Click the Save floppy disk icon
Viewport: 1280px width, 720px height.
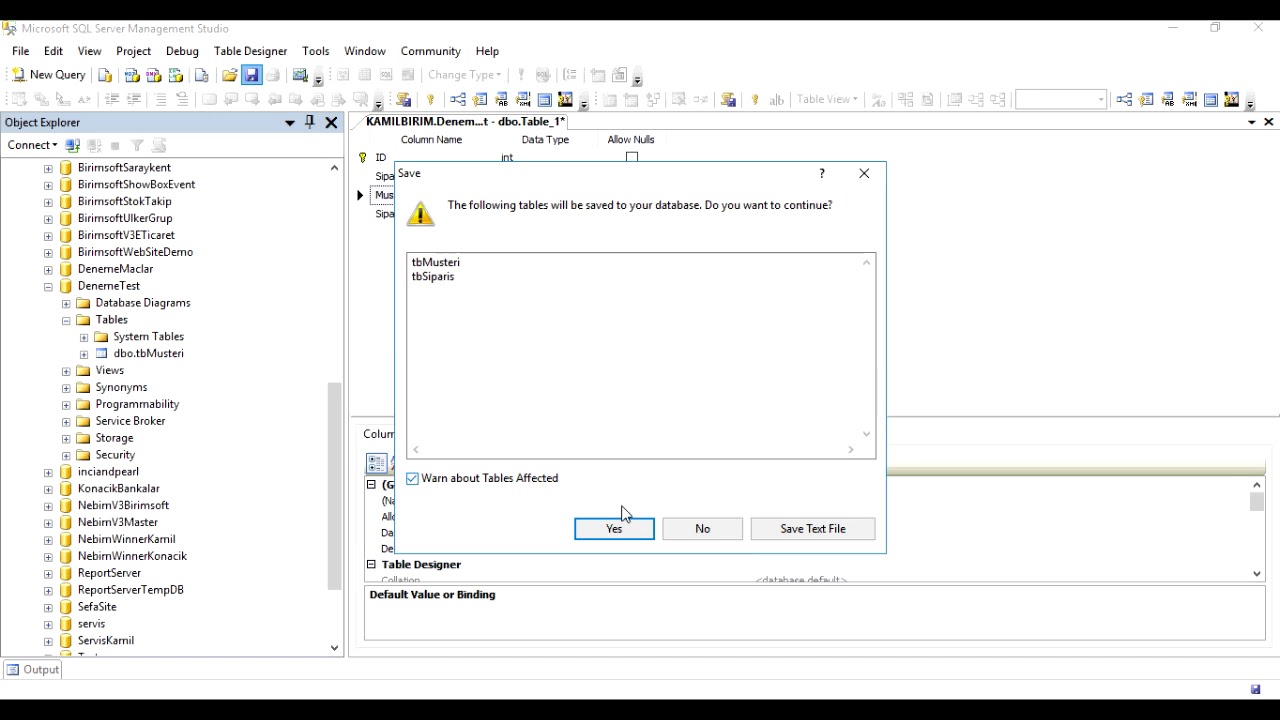pyautogui.click(x=251, y=75)
